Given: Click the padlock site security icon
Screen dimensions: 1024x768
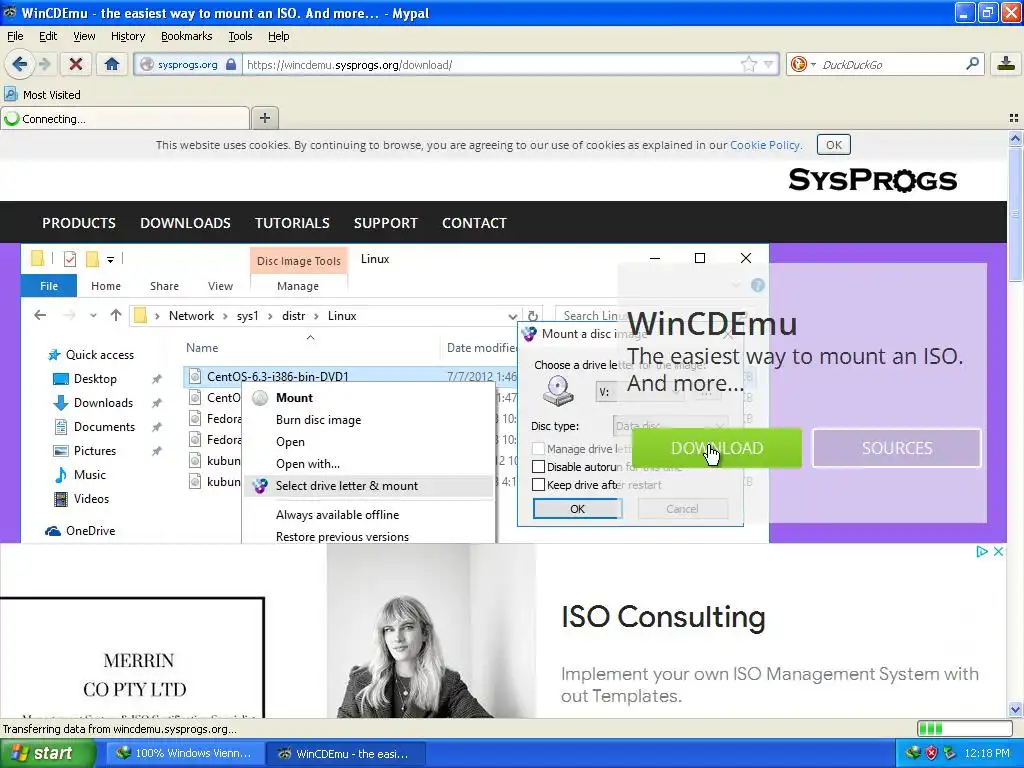Looking at the screenshot, I should (x=231, y=65).
